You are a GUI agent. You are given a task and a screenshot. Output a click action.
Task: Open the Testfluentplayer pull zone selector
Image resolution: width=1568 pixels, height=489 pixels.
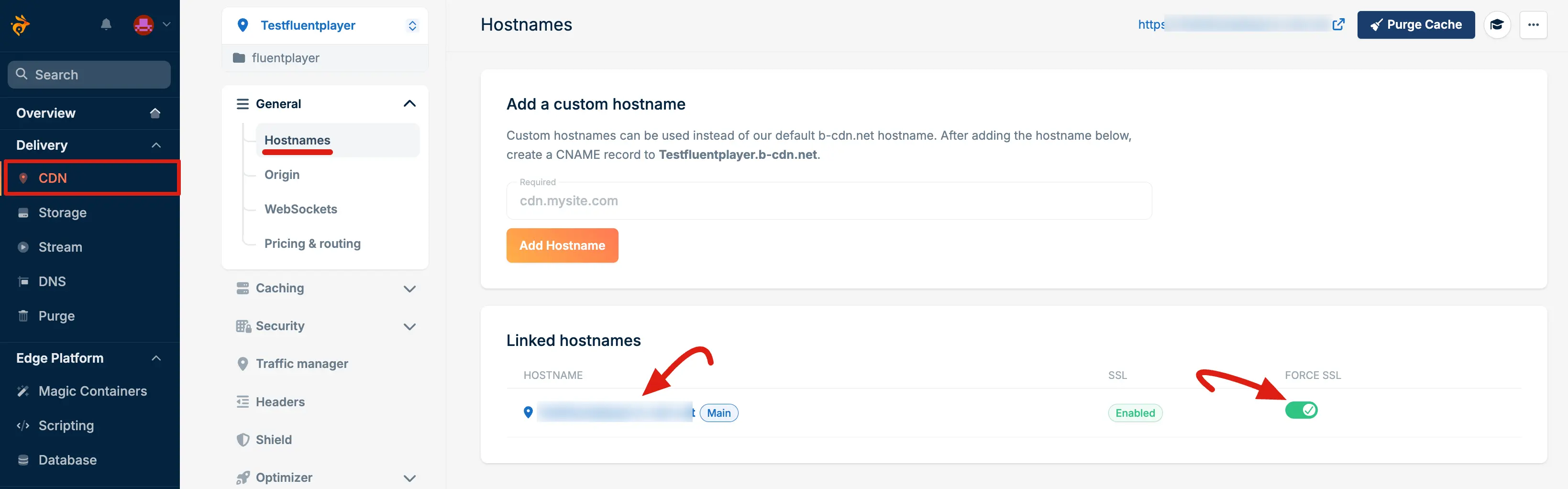pos(325,25)
